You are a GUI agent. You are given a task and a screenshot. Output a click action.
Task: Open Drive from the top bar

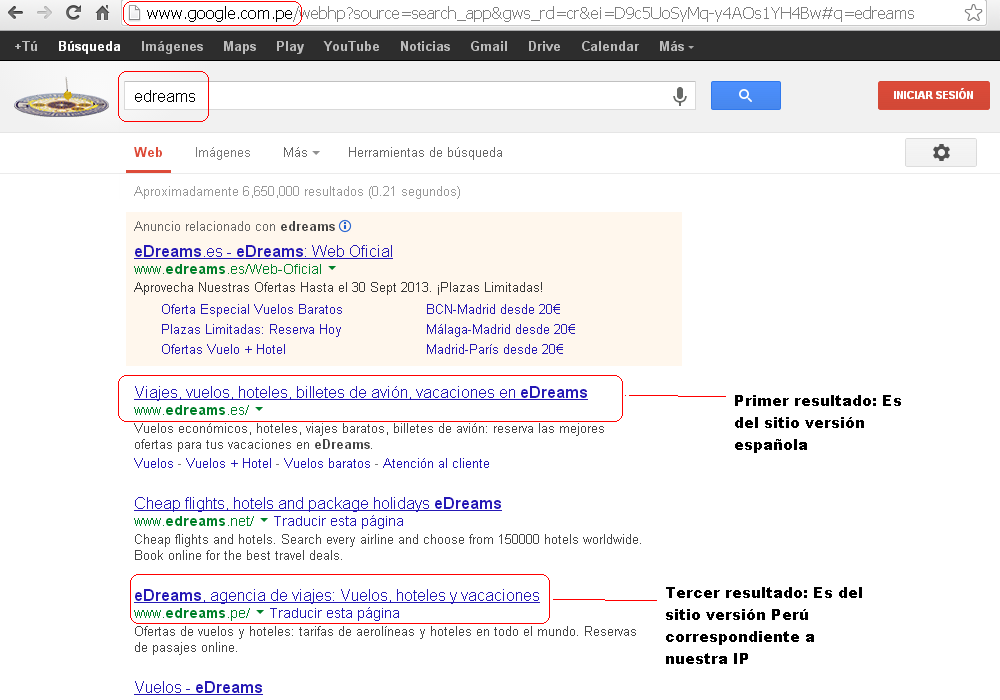tap(544, 47)
